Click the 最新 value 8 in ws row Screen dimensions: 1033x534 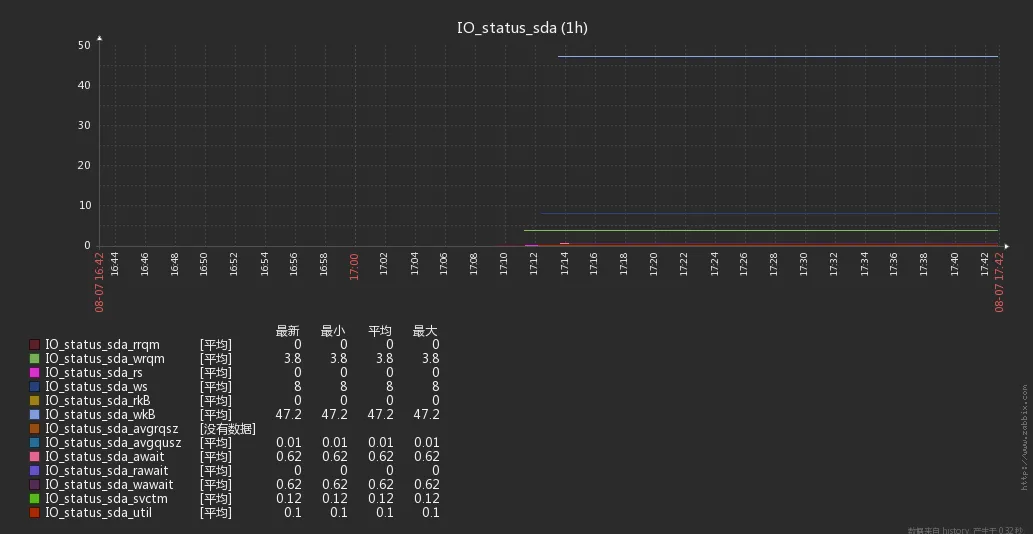298,387
